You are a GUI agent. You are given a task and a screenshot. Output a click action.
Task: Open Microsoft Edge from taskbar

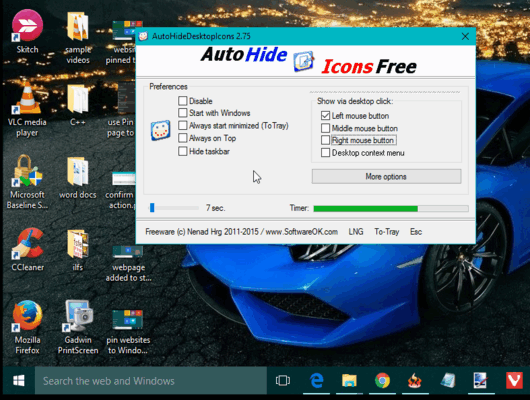[316, 381]
